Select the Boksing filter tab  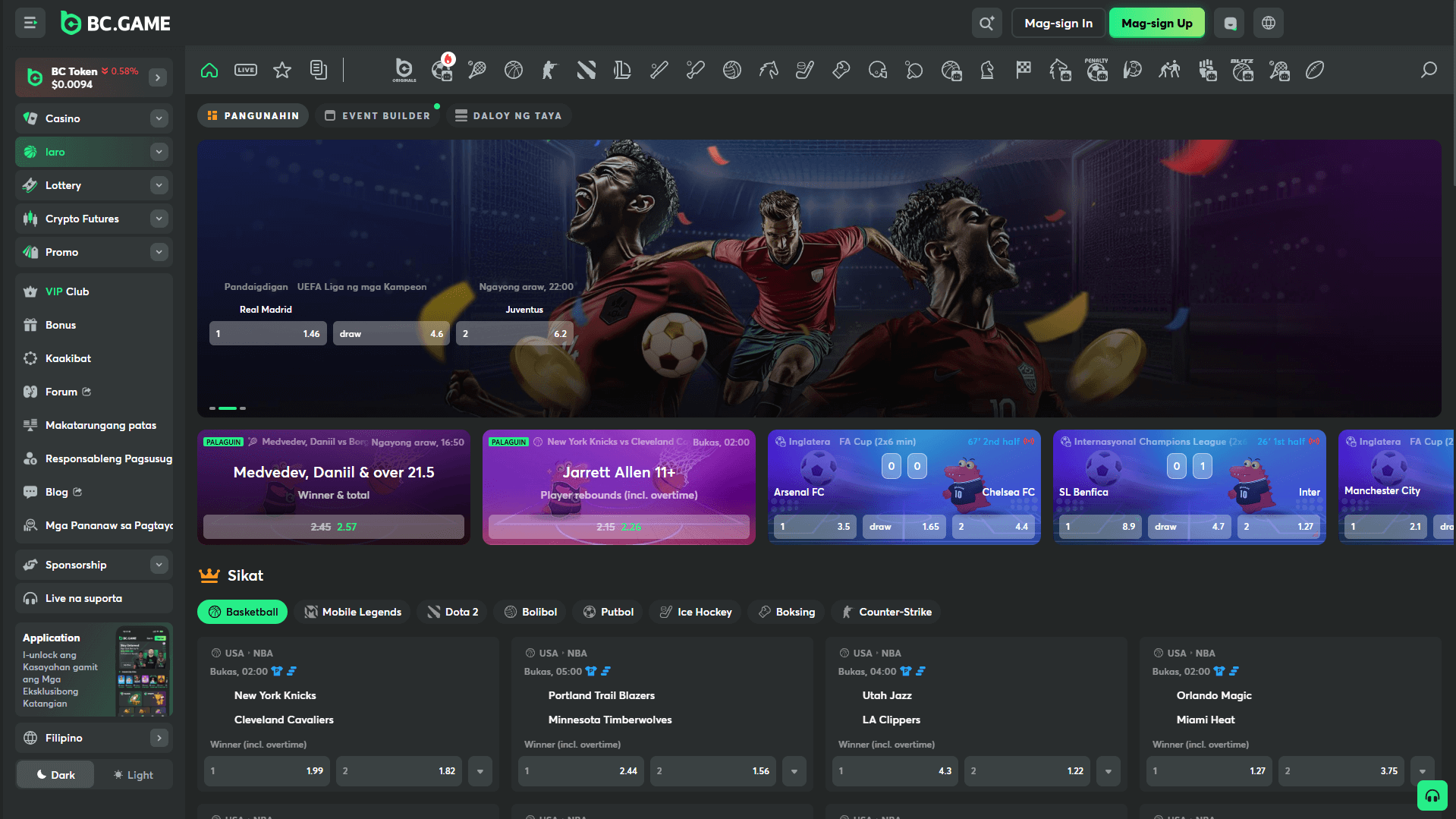[x=787, y=612]
